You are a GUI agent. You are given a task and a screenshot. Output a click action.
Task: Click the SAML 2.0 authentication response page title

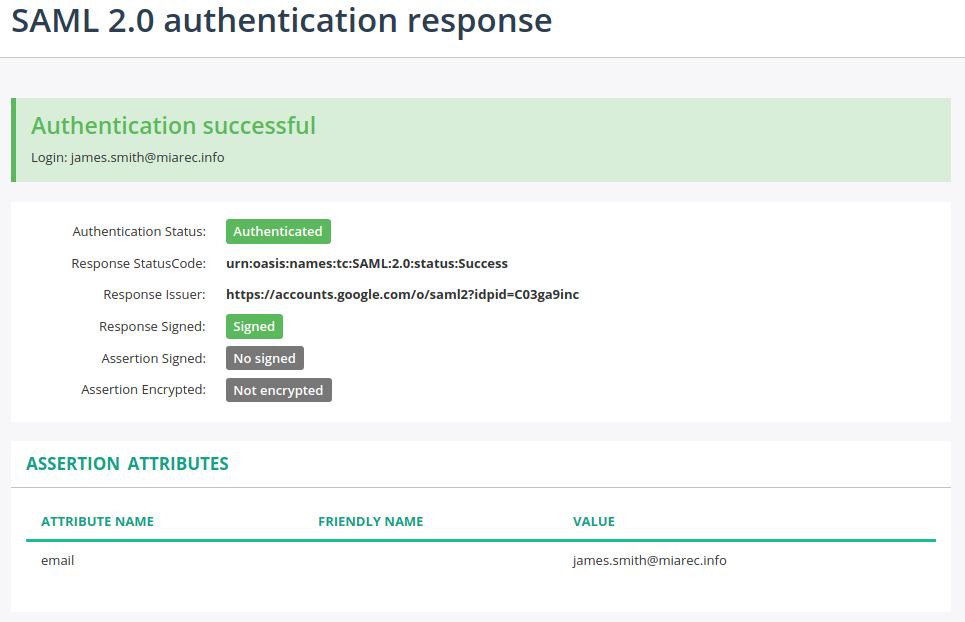(281, 20)
